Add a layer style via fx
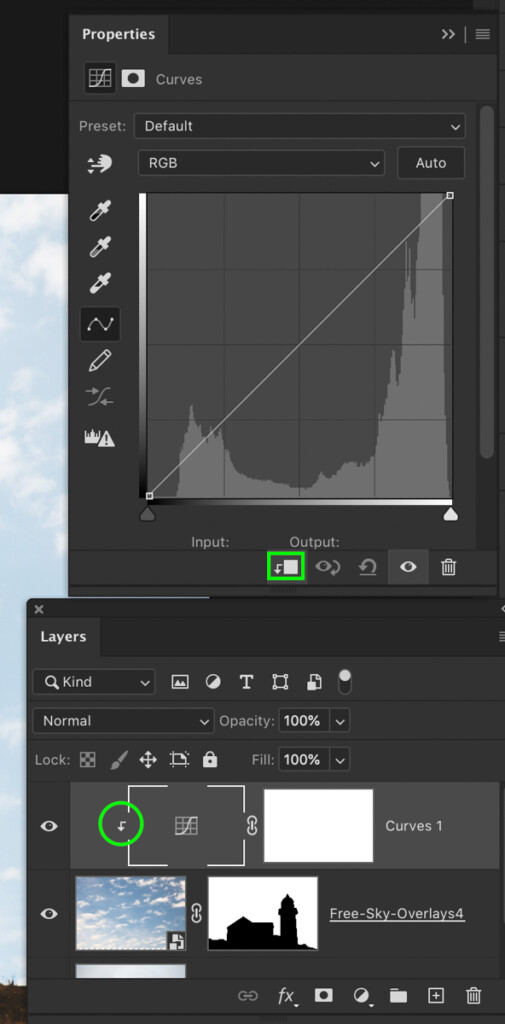505x1024 pixels. tap(286, 996)
